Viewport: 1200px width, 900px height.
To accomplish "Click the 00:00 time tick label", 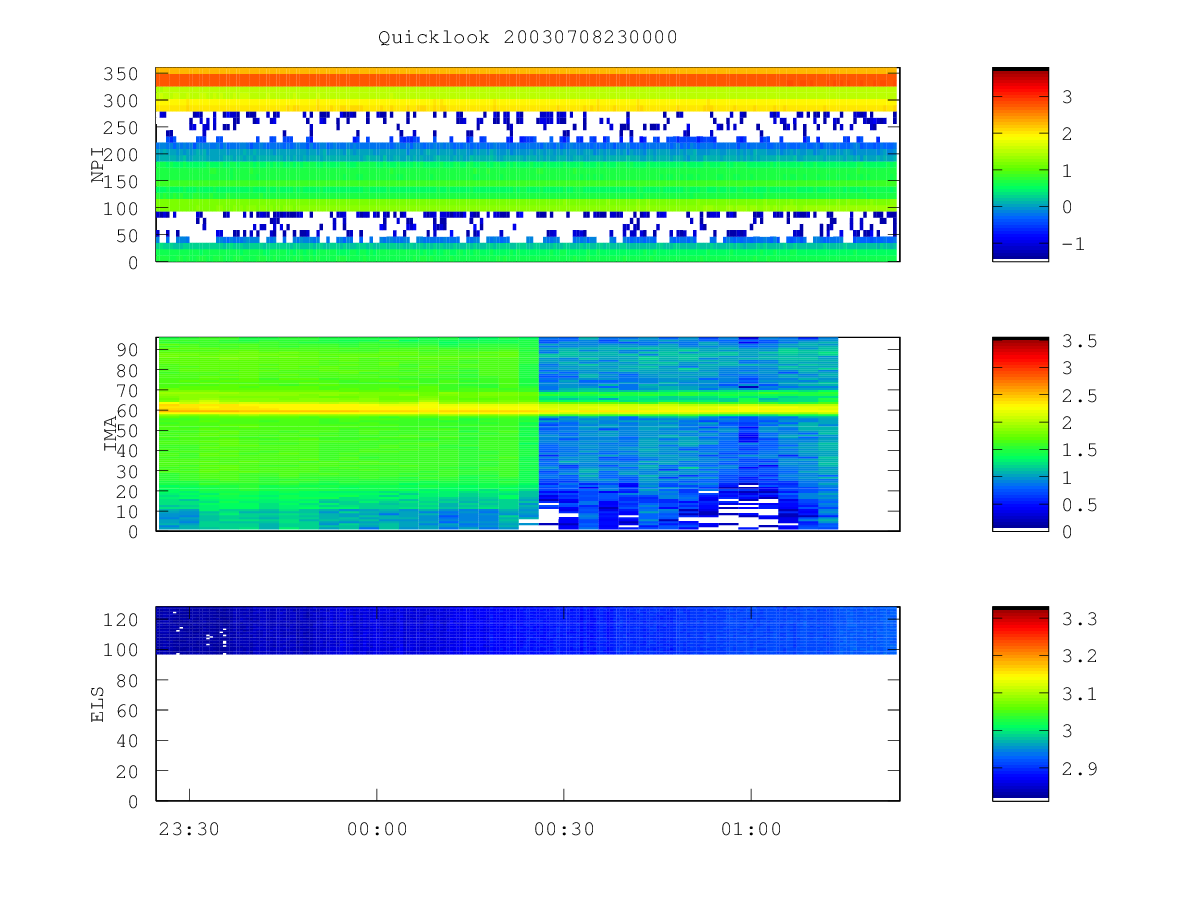I will (x=377, y=829).
